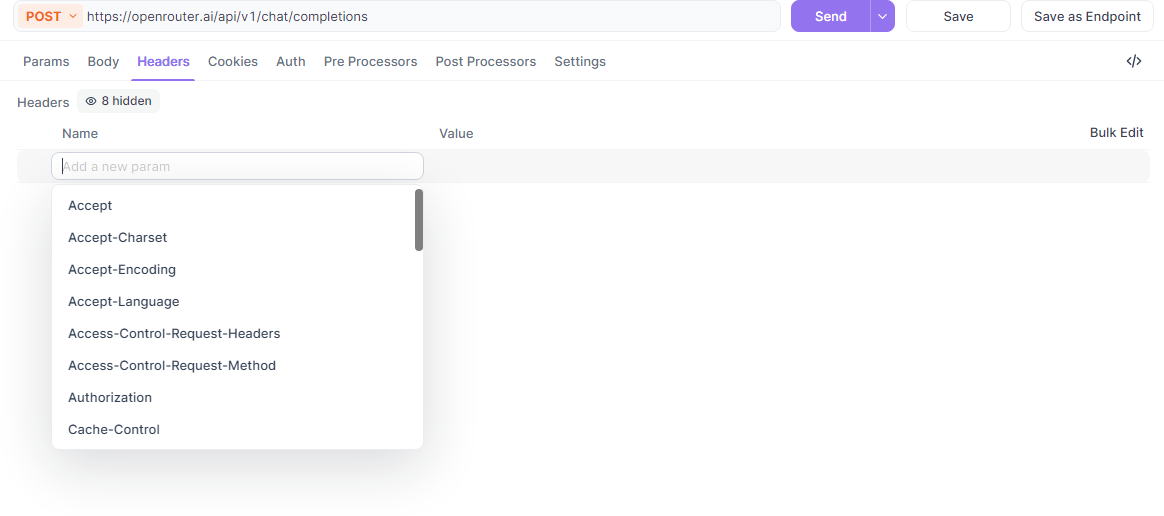Open the code snippet icon
The height and width of the screenshot is (516, 1164).
1134,62
